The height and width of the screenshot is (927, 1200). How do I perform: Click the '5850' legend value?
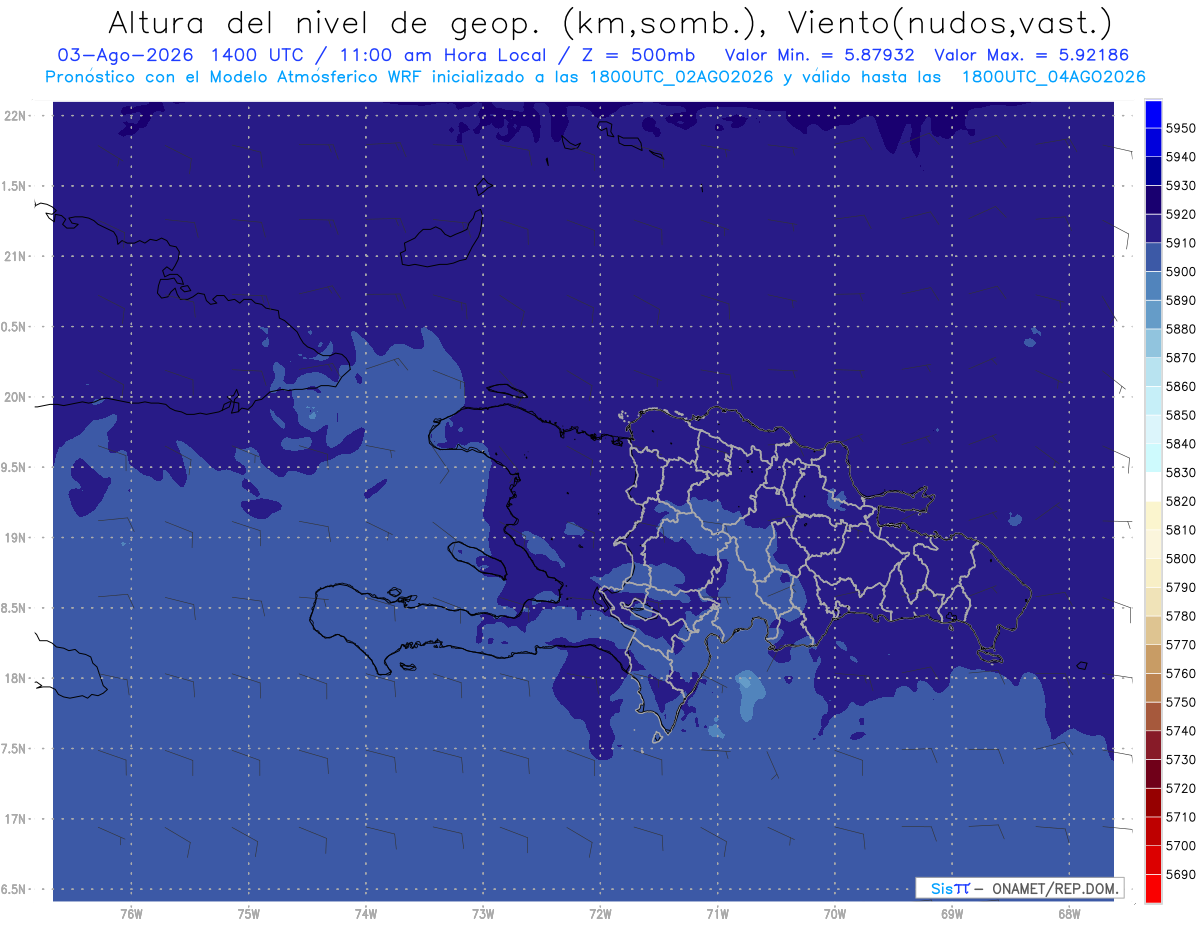(1181, 415)
